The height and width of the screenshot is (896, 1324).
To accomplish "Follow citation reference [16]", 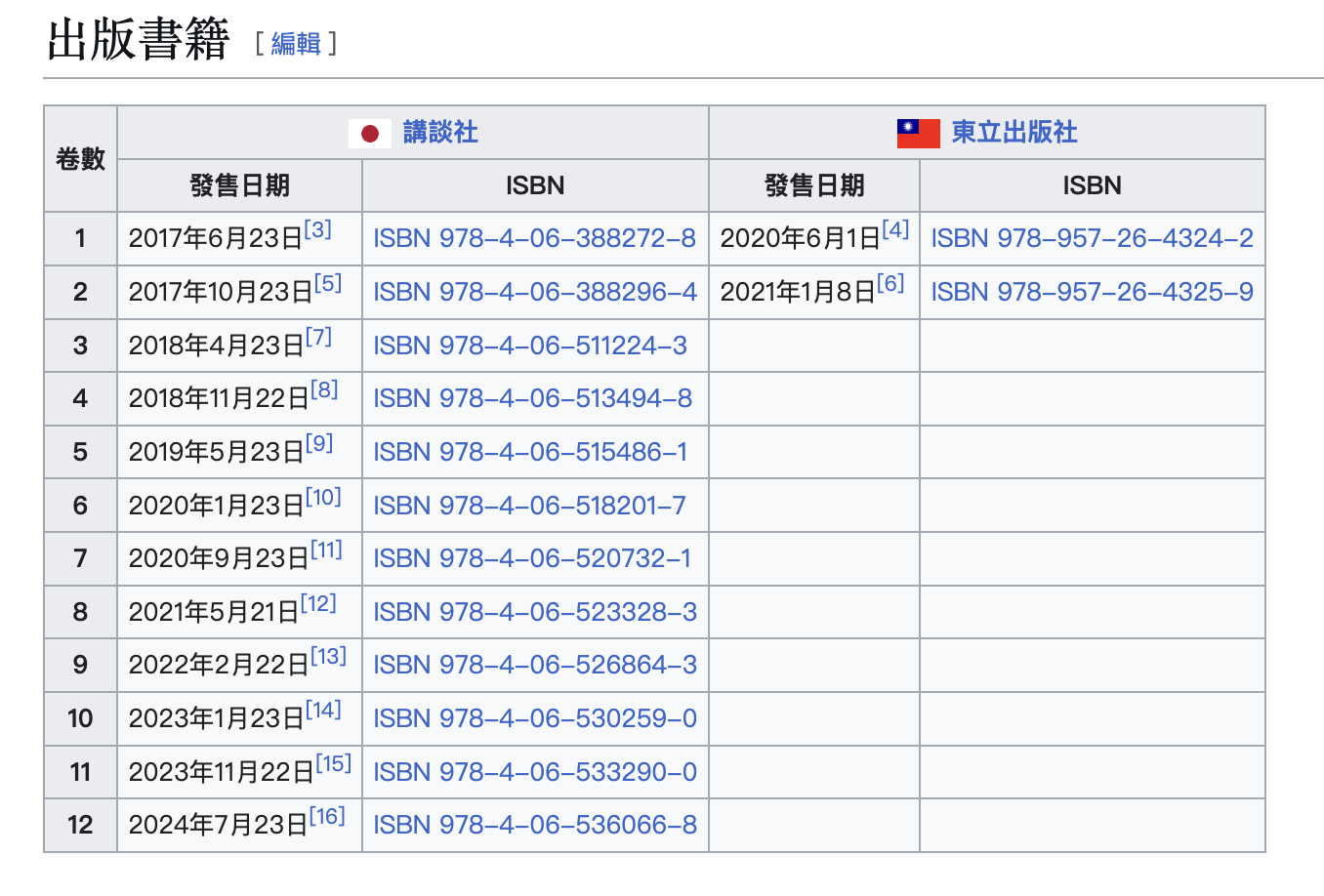I will point(328,817).
